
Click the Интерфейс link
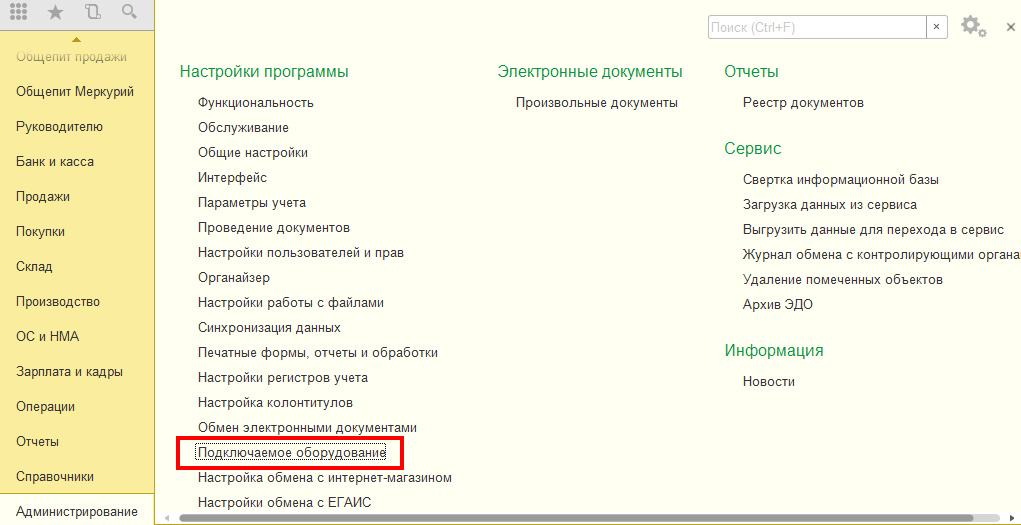pos(232,178)
